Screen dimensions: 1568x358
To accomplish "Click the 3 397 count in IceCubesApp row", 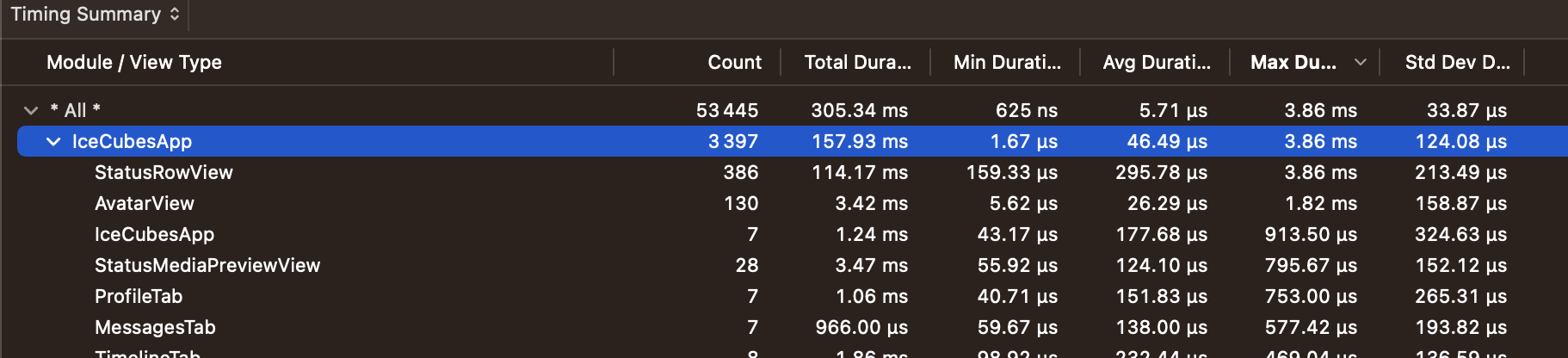I will point(733,141).
